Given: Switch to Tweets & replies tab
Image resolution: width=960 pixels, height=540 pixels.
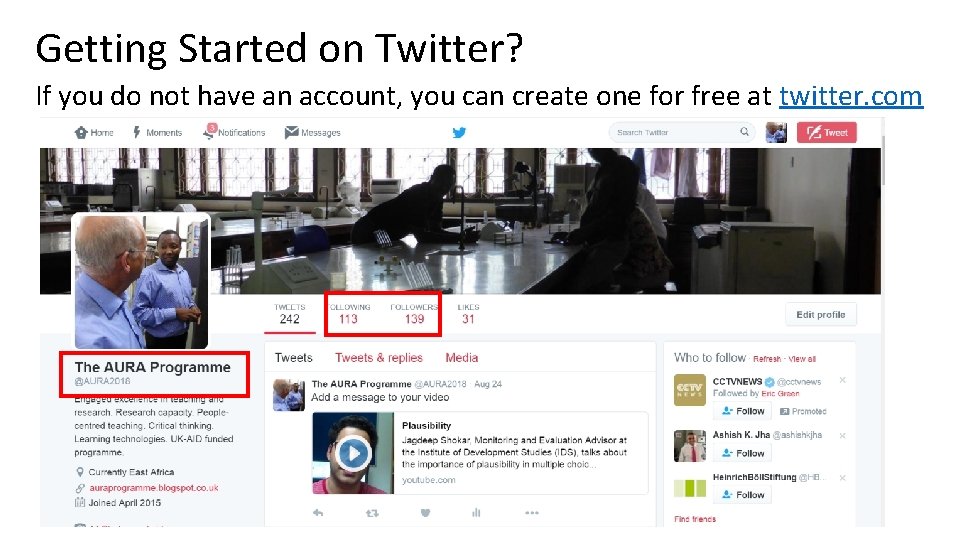Looking at the screenshot, I should click(x=379, y=358).
